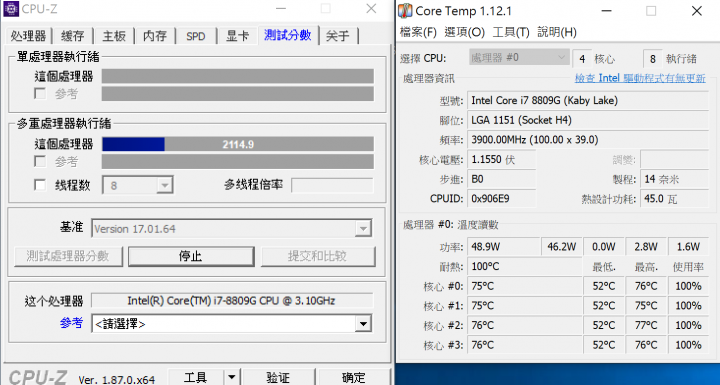Viewport: 720px width, 385px height.
Task: Switch to the 缓存 tab
Action: click(x=73, y=36)
